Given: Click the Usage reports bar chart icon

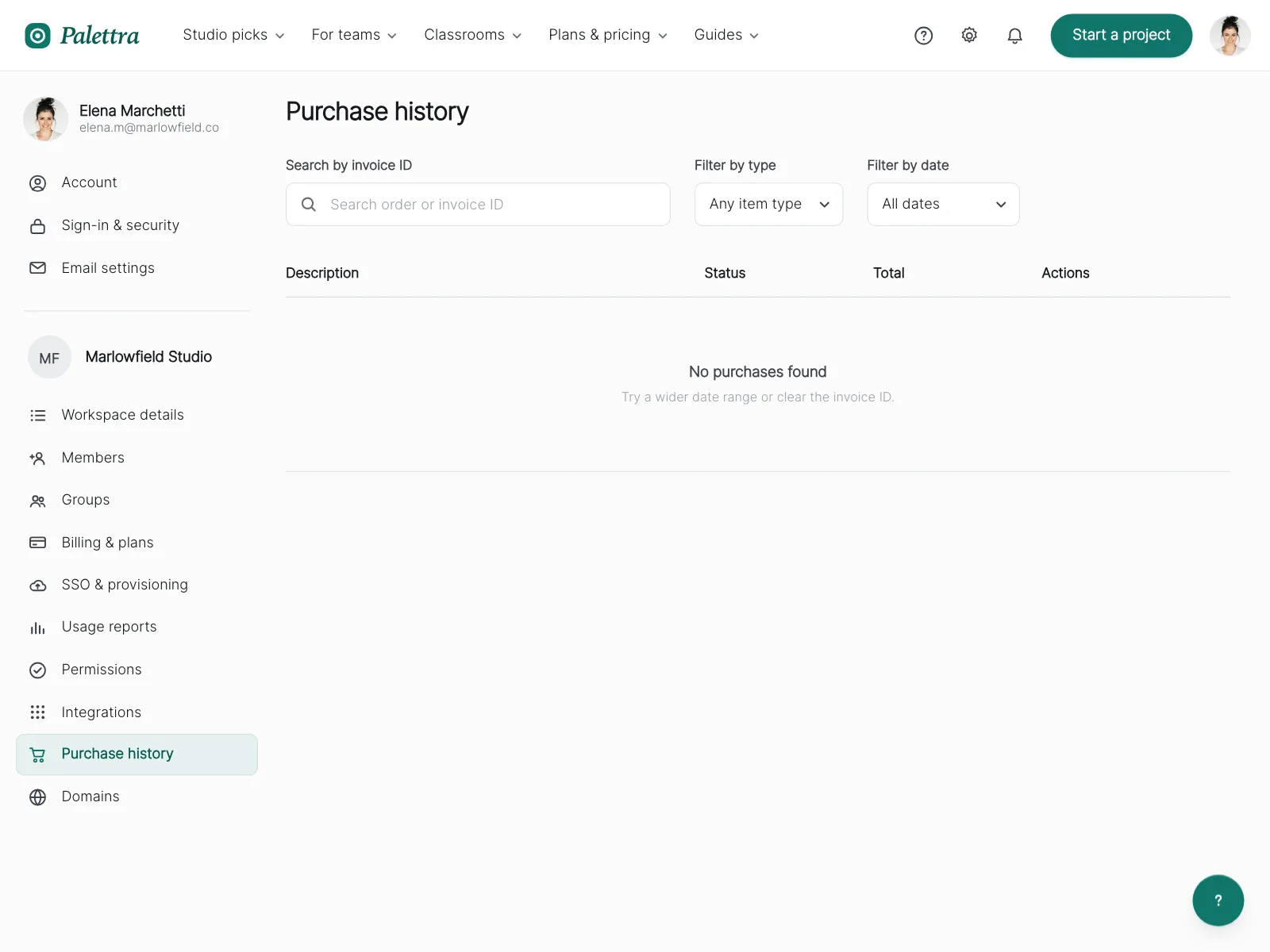Looking at the screenshot, I should 37,628.
